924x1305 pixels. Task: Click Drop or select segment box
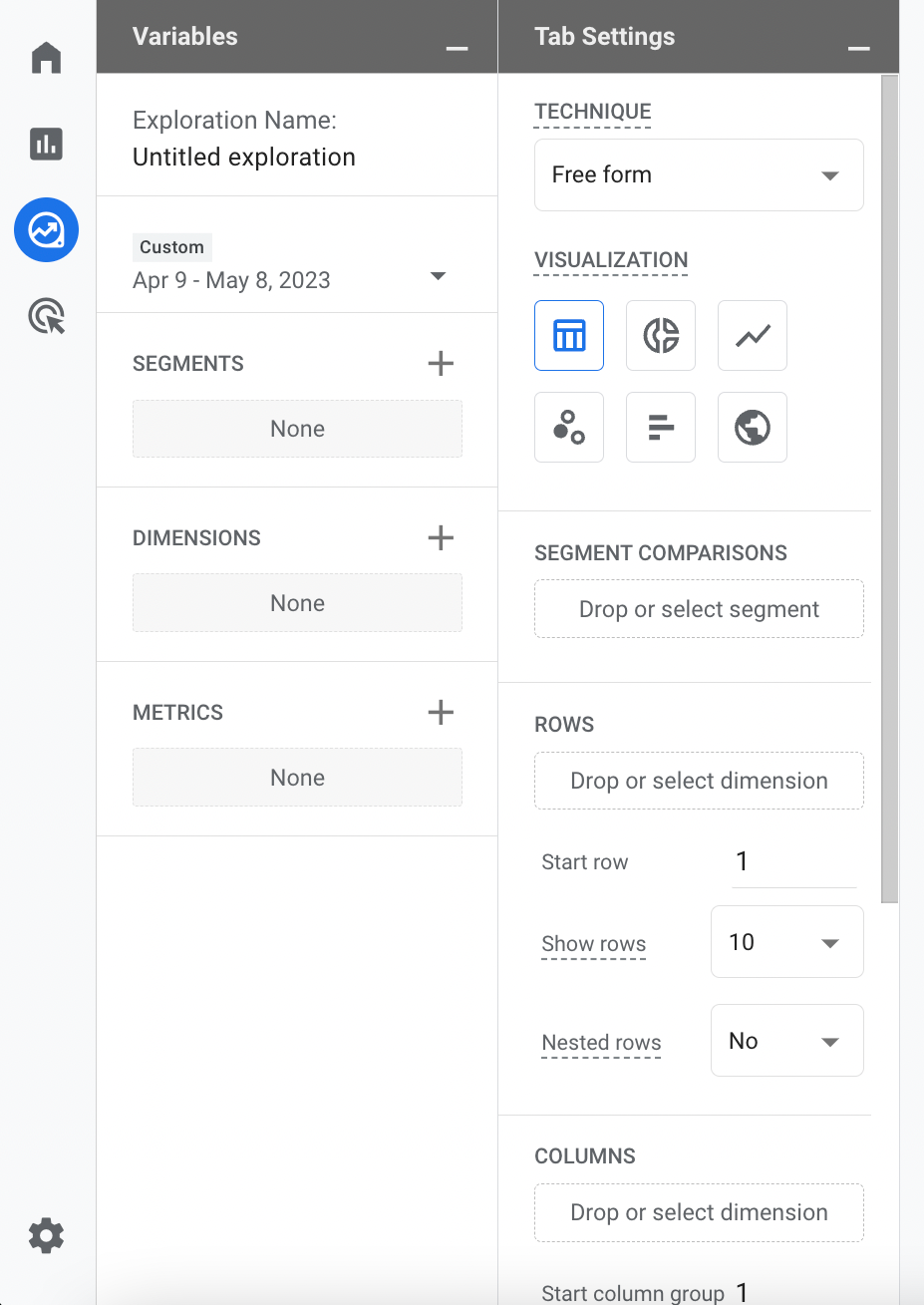[699, 609]
